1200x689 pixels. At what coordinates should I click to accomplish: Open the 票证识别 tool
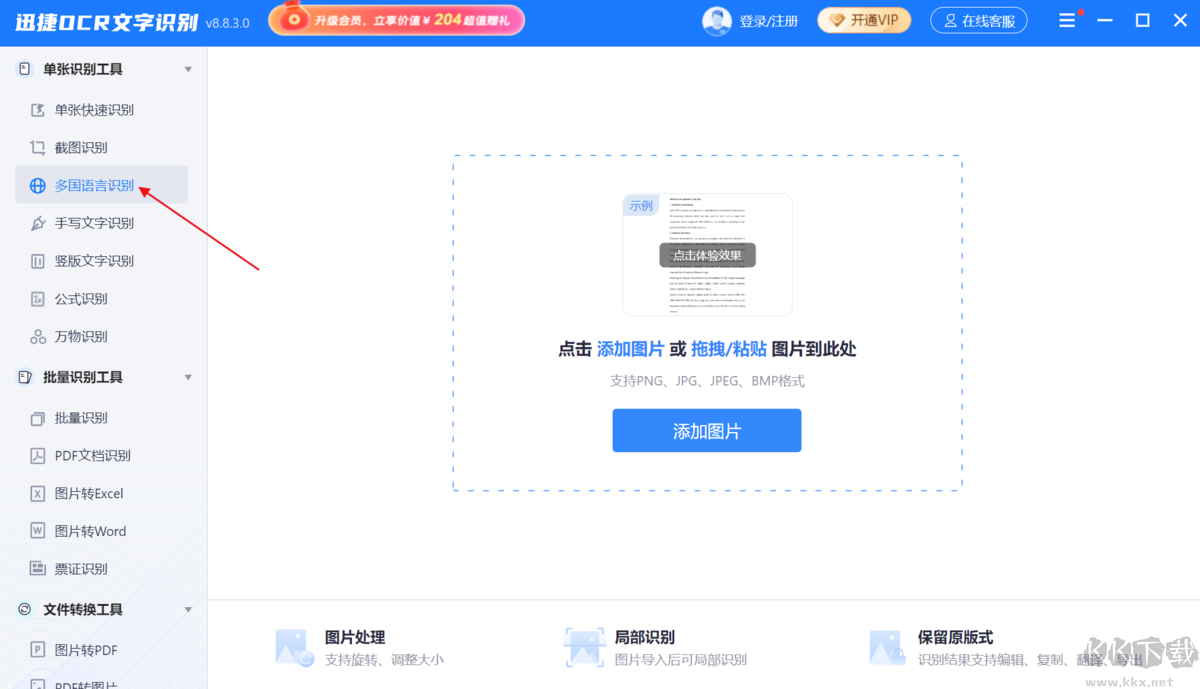(x=78, y=568)
